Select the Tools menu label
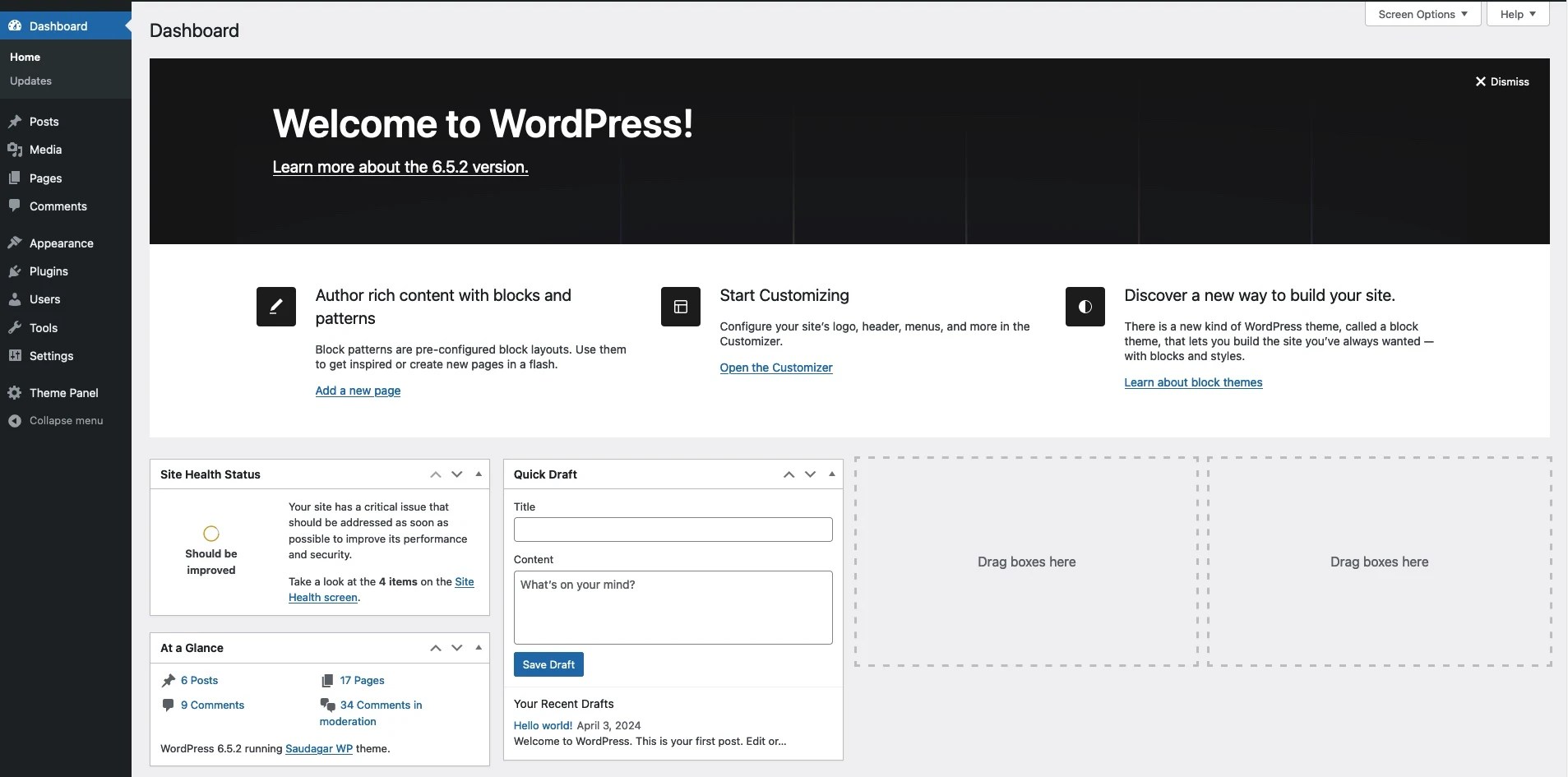The height and width of the screenshot is (777, 1568). point(44,328)
